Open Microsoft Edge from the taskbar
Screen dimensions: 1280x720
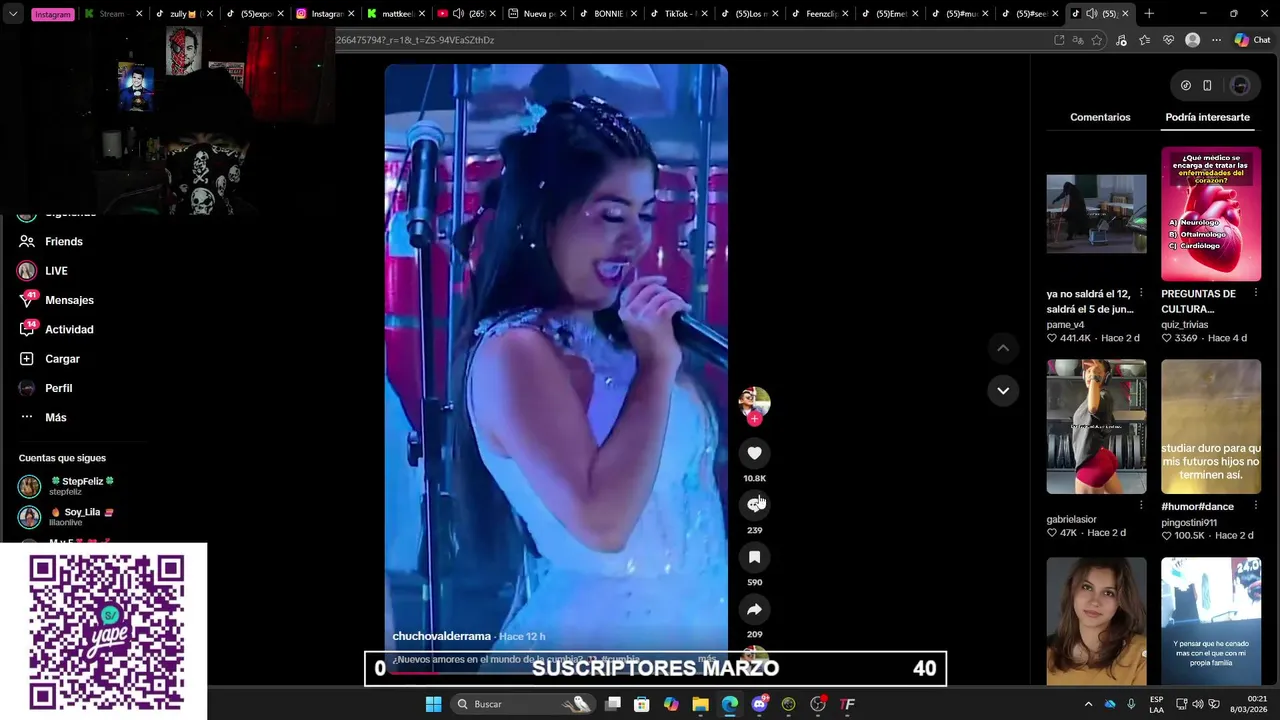pos(730,704)
